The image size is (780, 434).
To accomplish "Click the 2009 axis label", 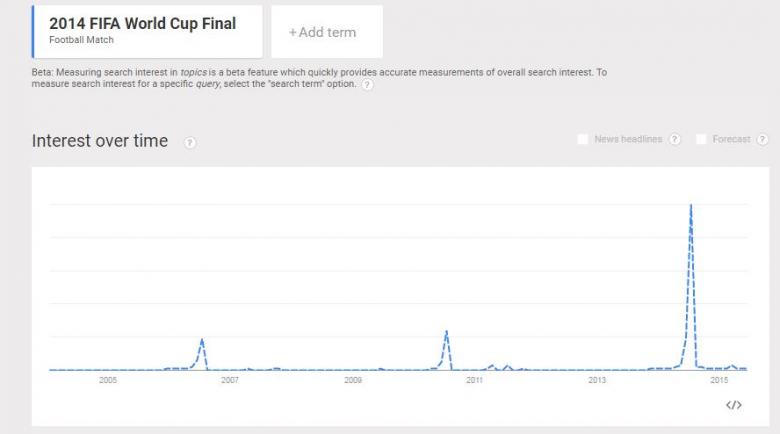I will (x=353, y=380).
